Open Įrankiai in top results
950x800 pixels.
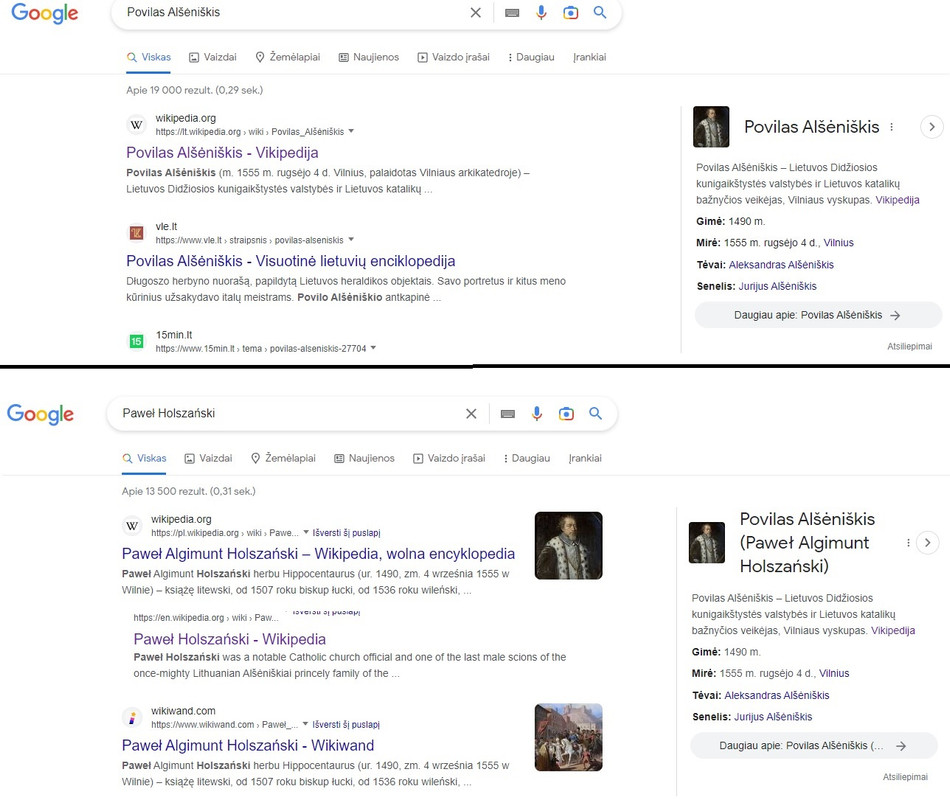point(590,57)
